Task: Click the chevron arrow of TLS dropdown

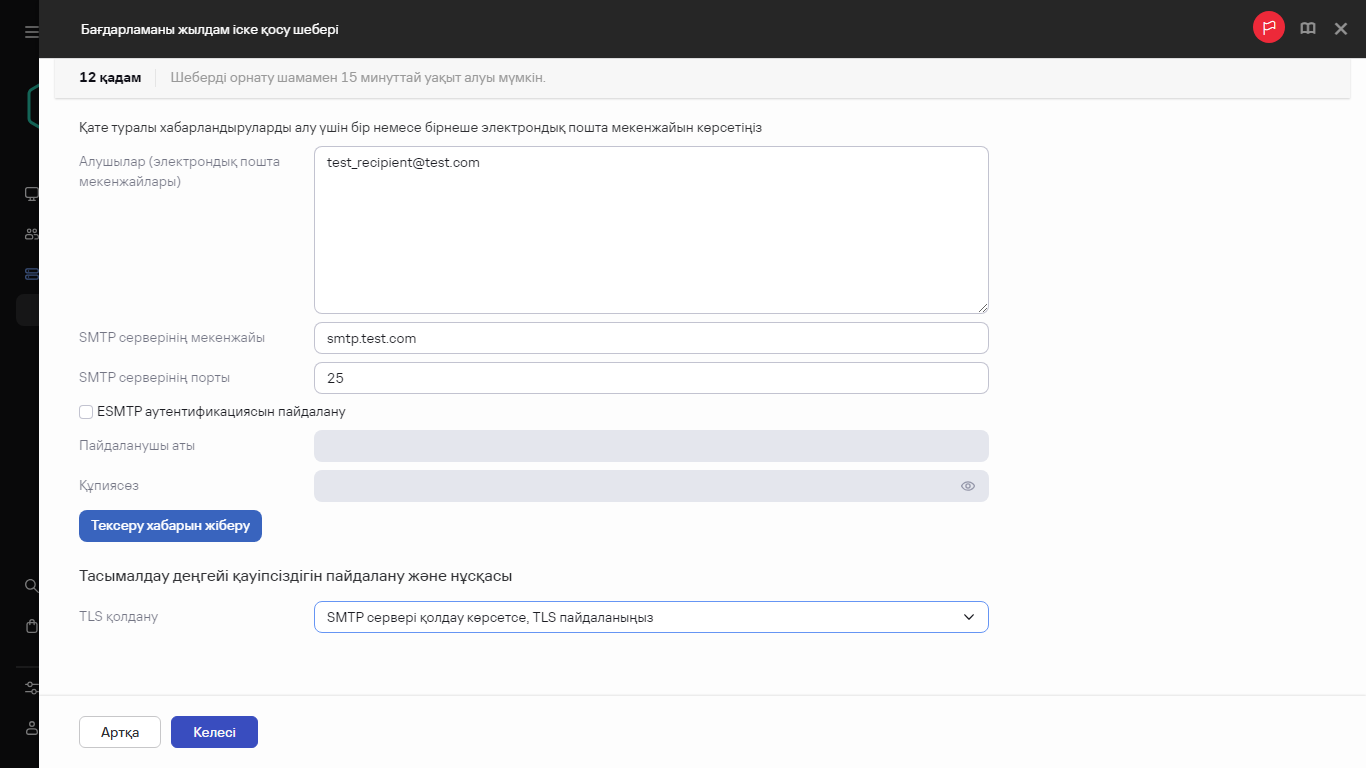Action: pyautogui.click(x=968, y=617)
